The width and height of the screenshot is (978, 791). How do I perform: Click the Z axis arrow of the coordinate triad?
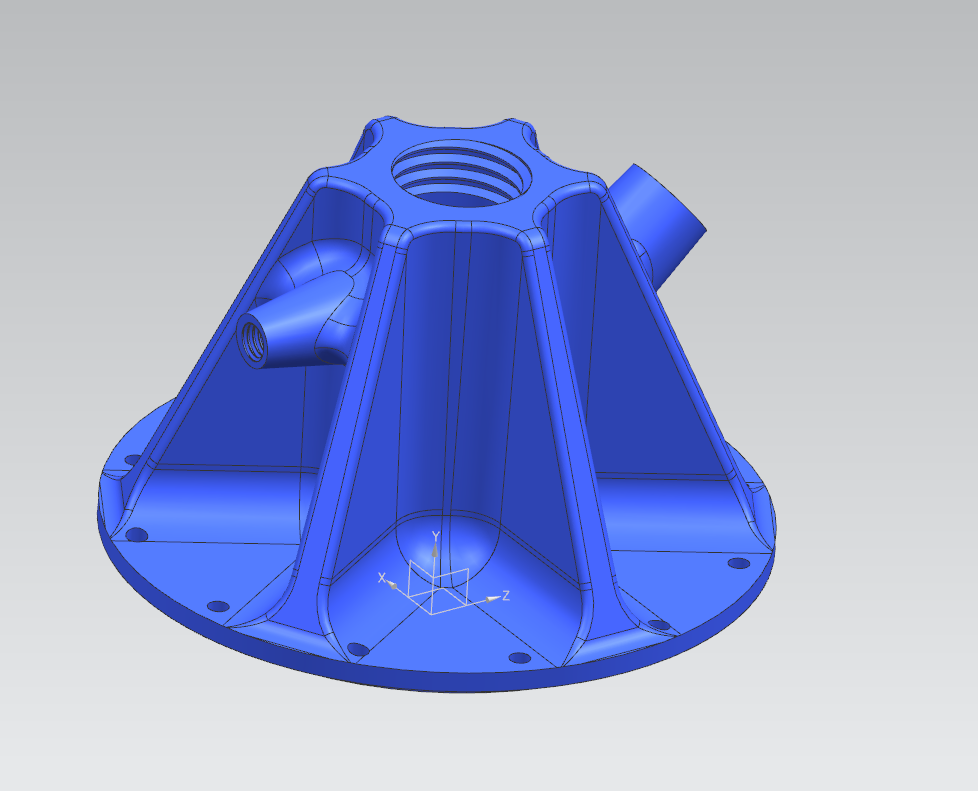[x=493, y=599]
